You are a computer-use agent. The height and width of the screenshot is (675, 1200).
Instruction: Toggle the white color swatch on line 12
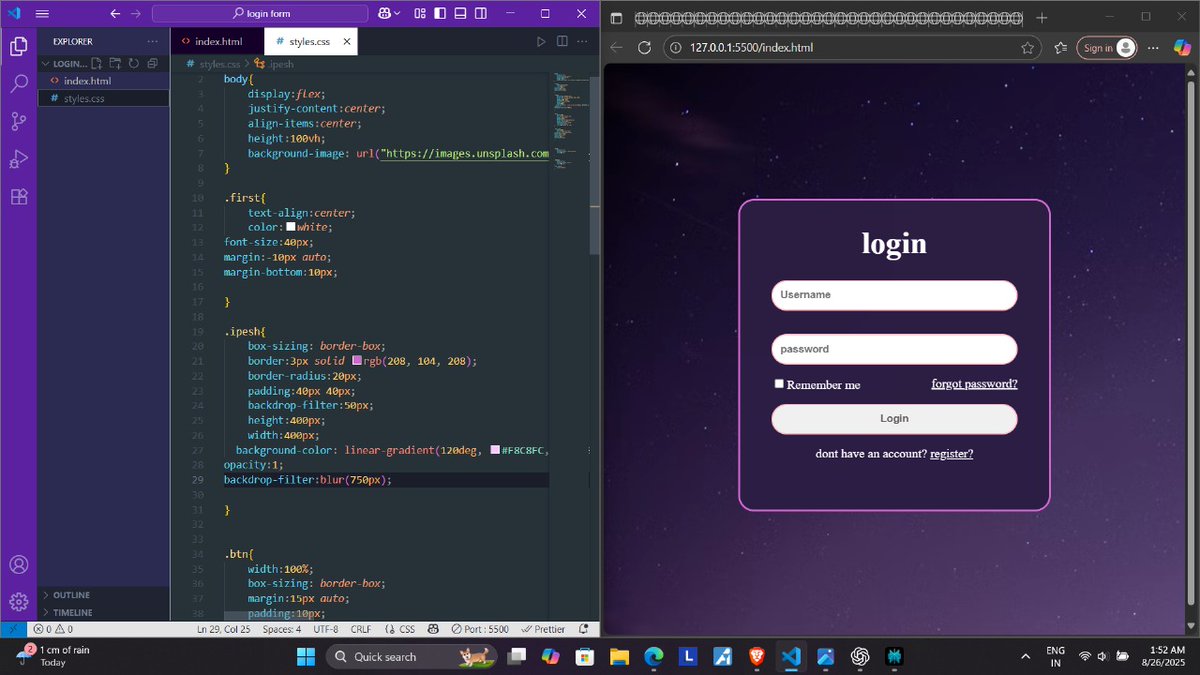(288, 226)
